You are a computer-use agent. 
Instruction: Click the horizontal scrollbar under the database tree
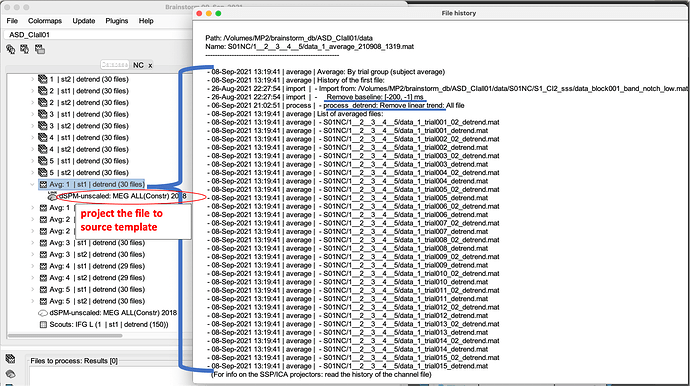pos(65,335)
